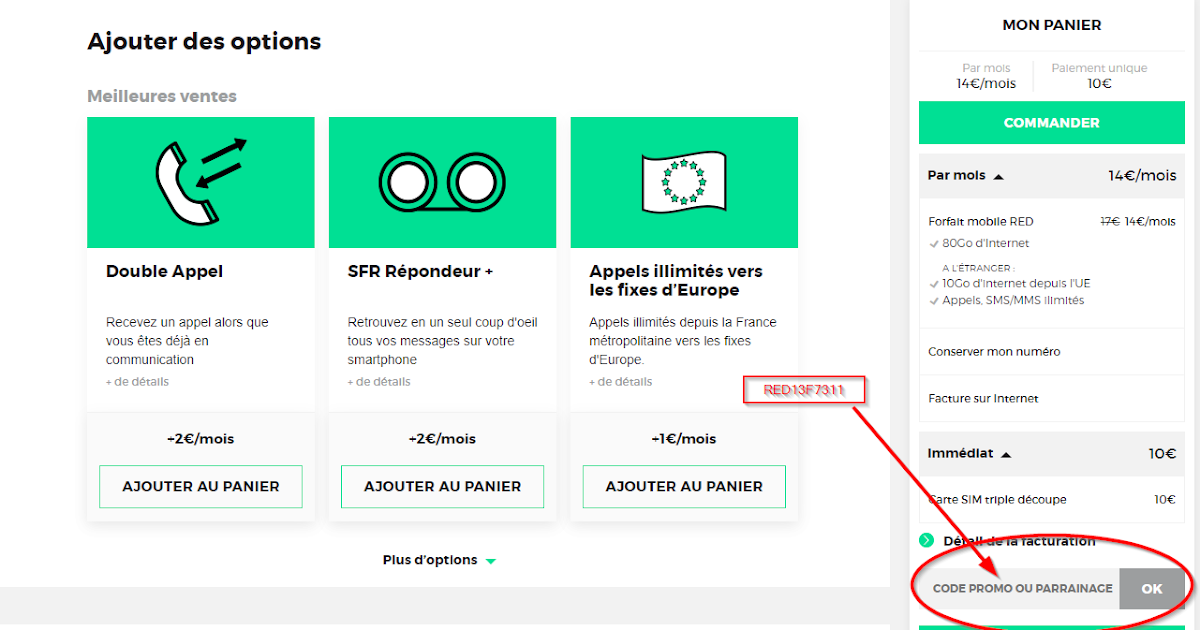Select the Double Appel phone icon
The height and width of the screenshot is (630, 1200).
[200, 182]
